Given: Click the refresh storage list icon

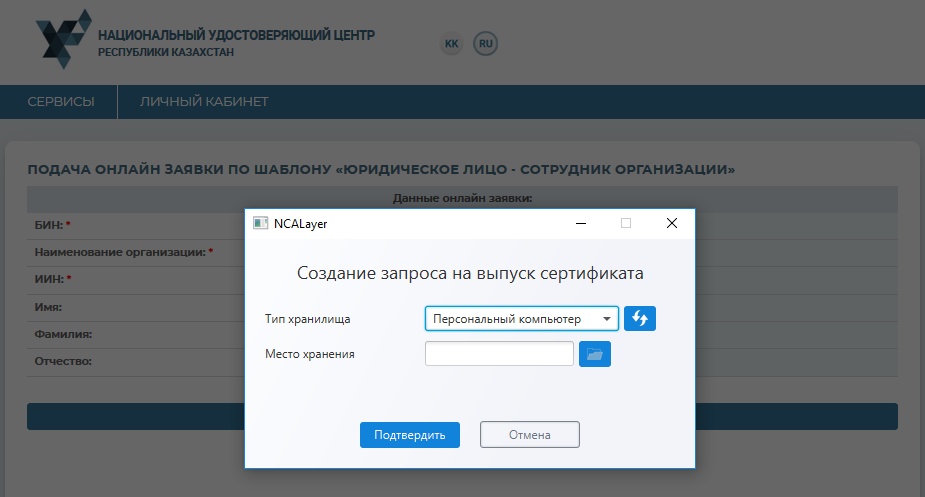Looking at the screenshot, I should tap(640, 319).
